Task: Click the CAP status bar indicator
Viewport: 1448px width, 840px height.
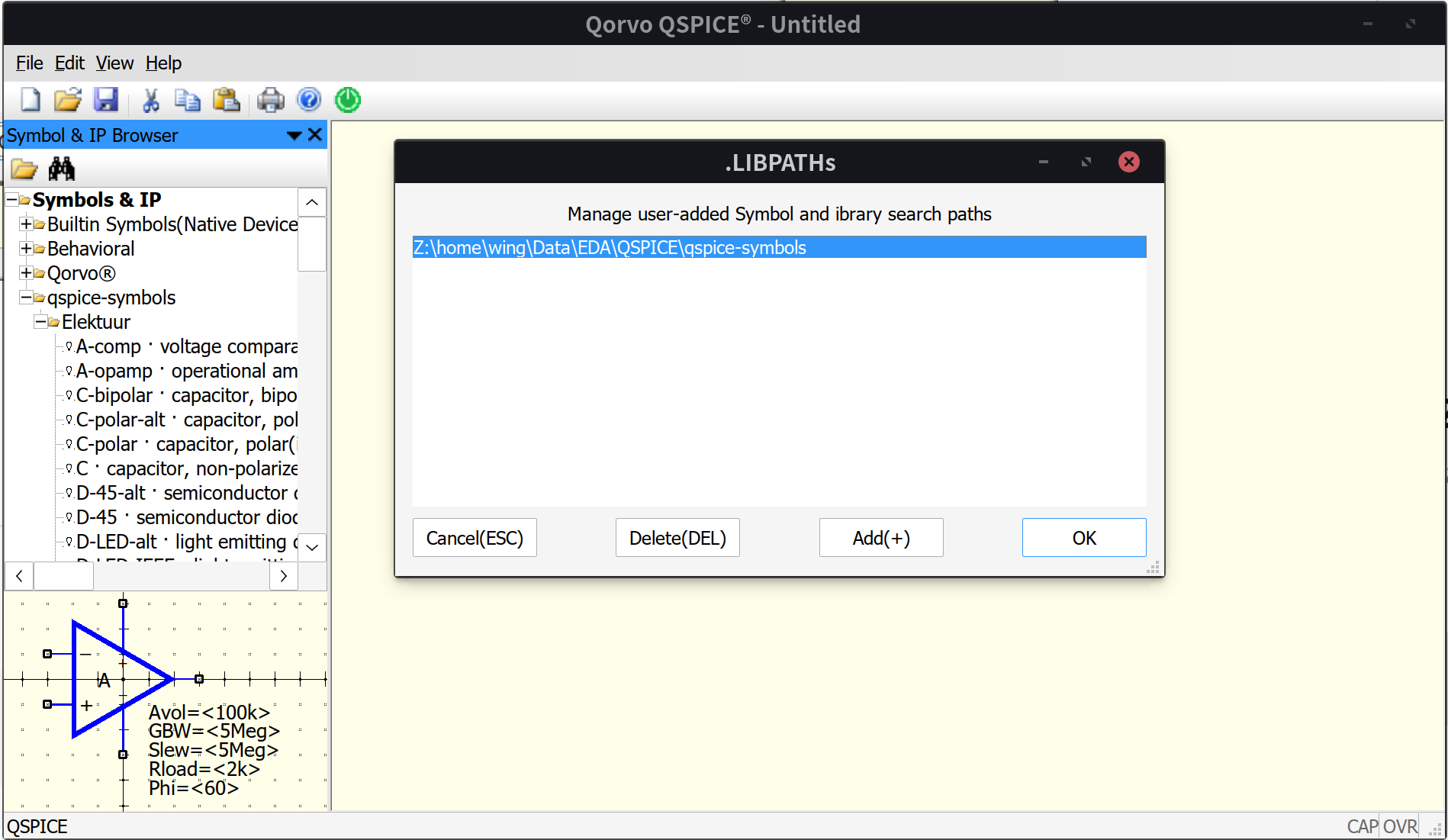Action: [x=1363, y=826]
